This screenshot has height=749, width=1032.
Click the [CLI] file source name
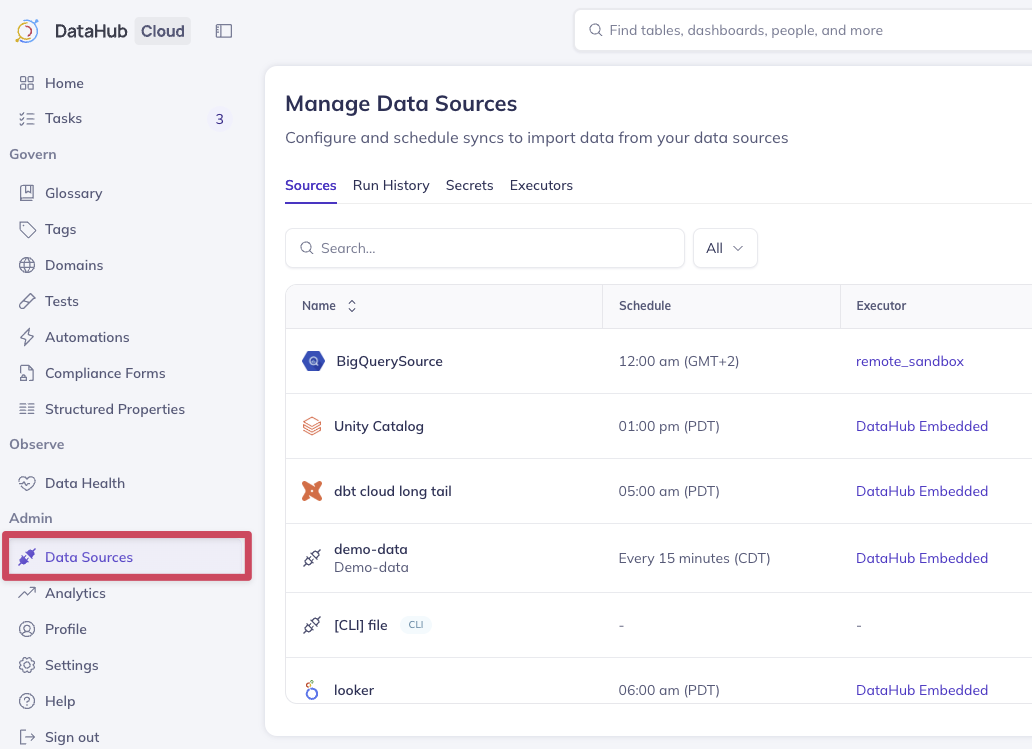click(361, 625)
